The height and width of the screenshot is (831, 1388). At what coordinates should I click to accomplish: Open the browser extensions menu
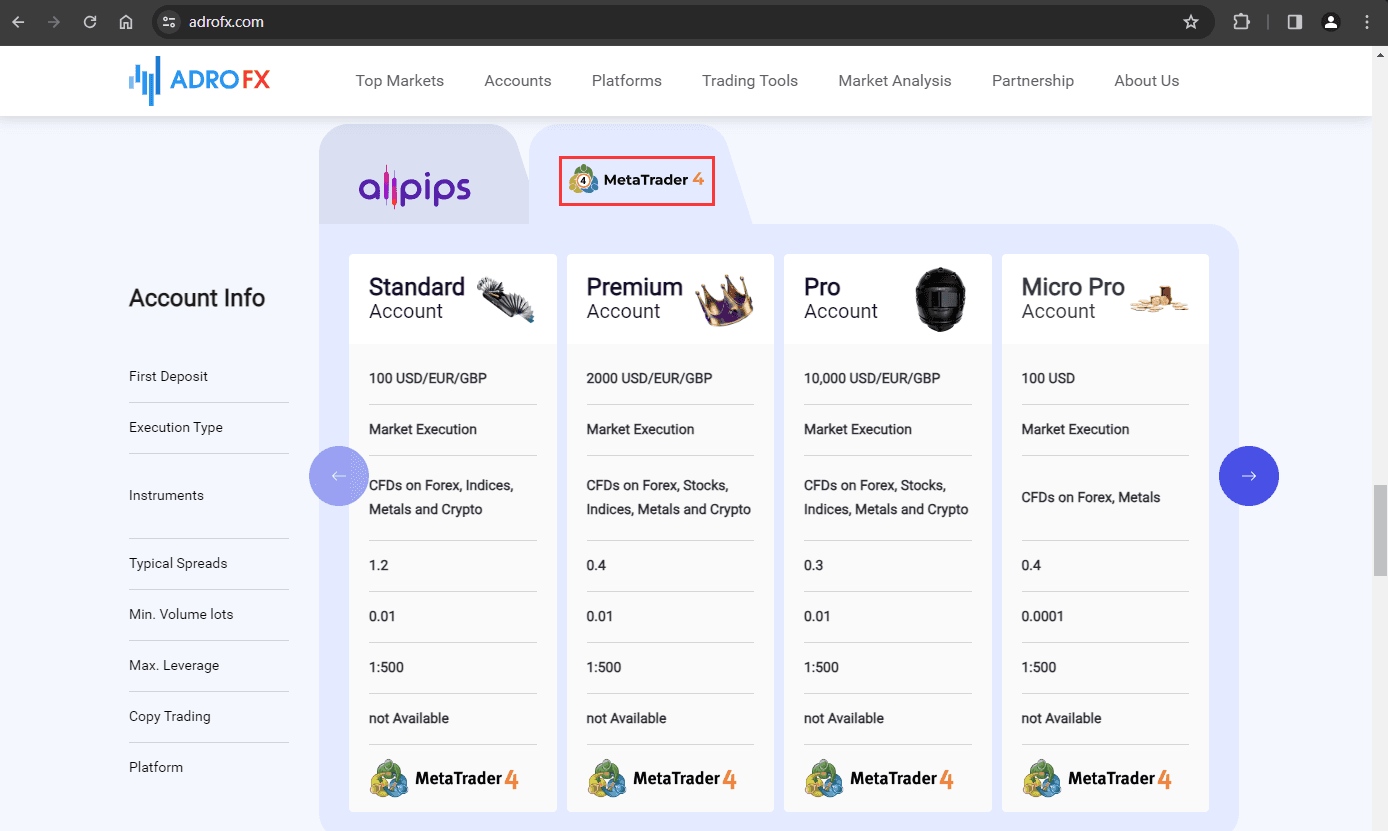pos(1241,22)
